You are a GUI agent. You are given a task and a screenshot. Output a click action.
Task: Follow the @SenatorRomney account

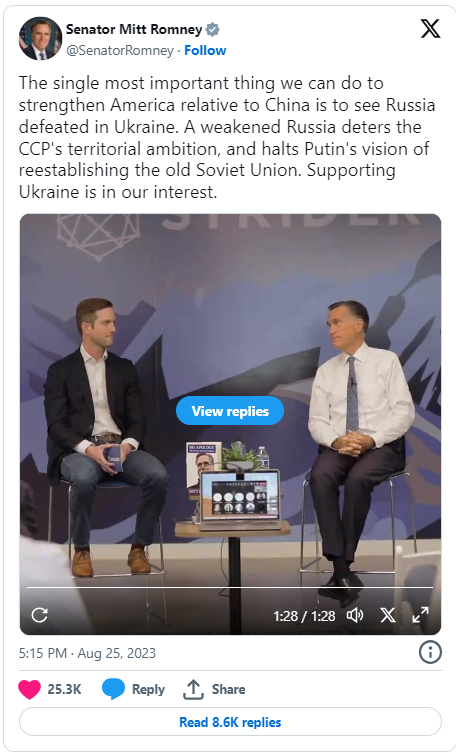[205, 50]
